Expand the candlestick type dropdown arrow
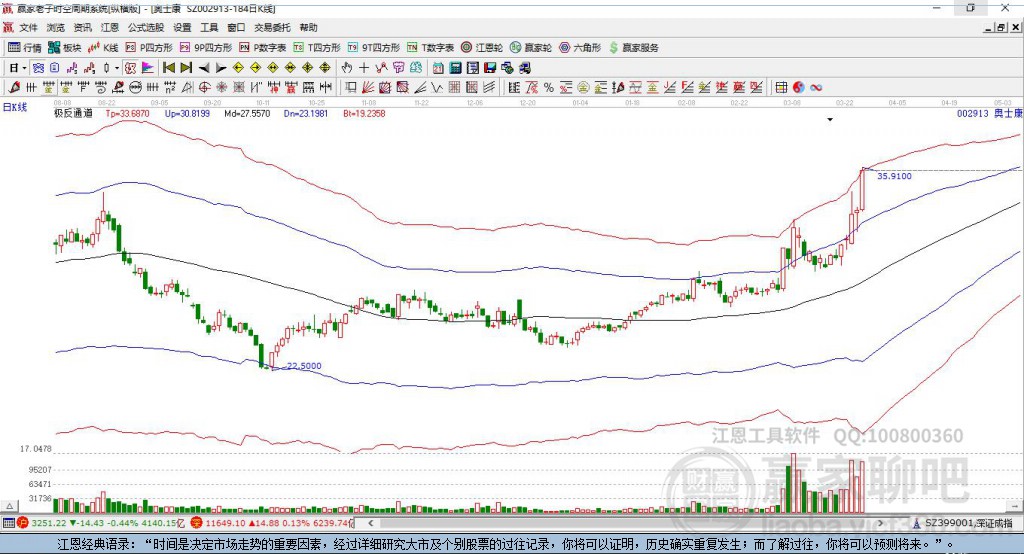Screen dimensions: 1024x554 [117, 68]
